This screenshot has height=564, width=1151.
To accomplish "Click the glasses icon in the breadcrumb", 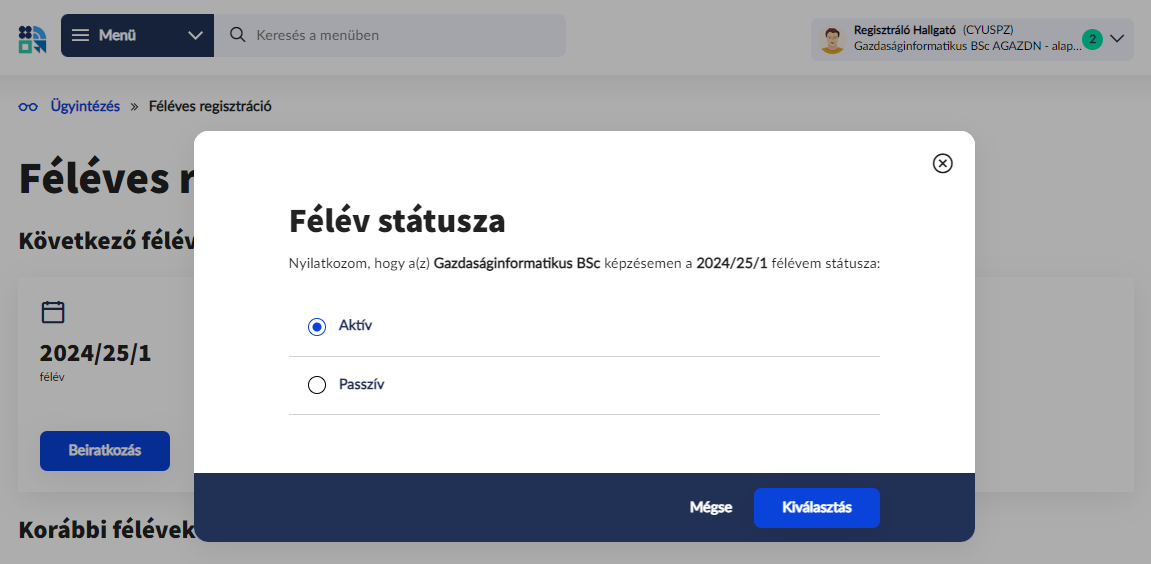I will click(28, 106).
